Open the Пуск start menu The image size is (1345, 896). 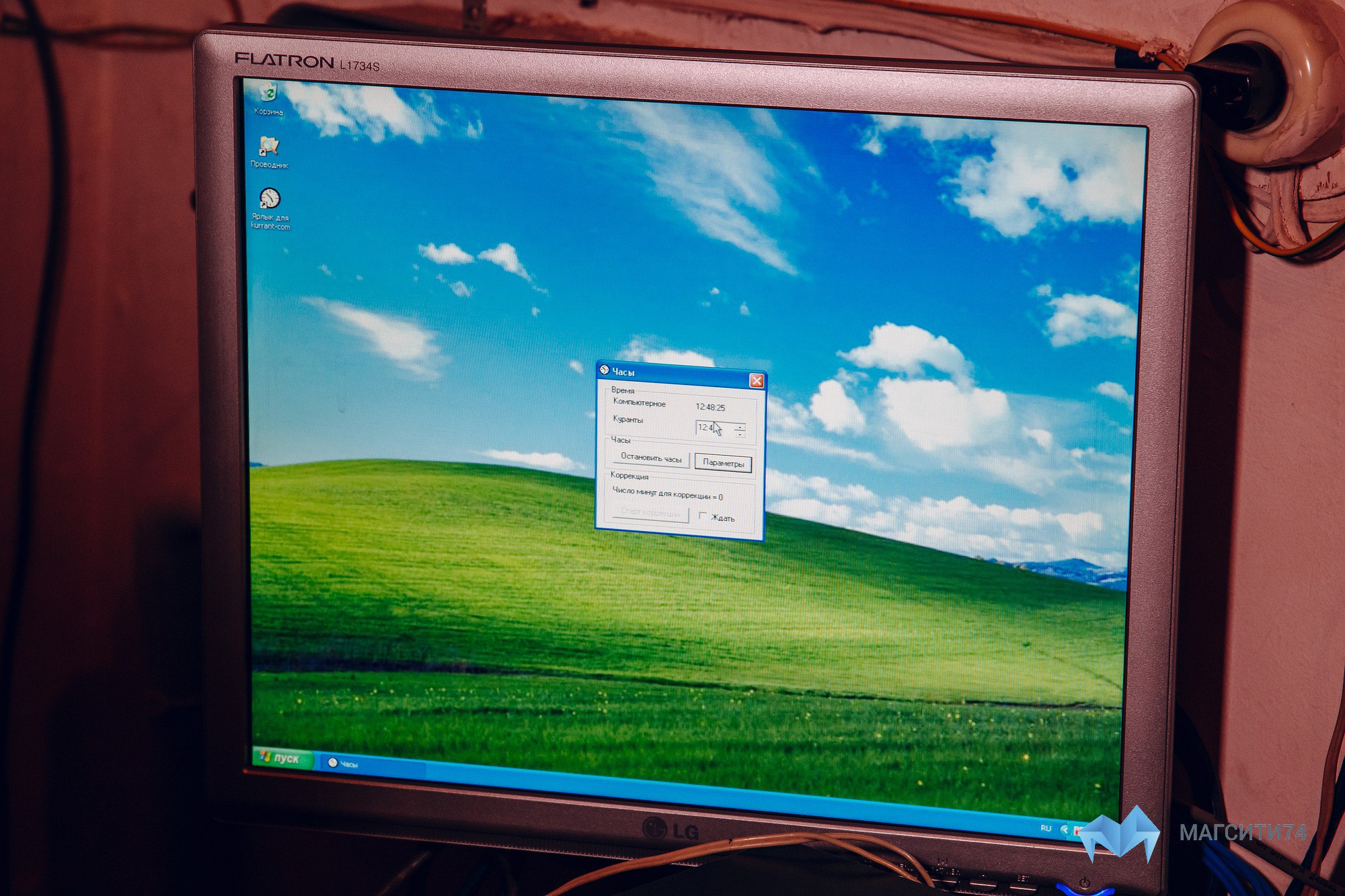pos(282,758)
